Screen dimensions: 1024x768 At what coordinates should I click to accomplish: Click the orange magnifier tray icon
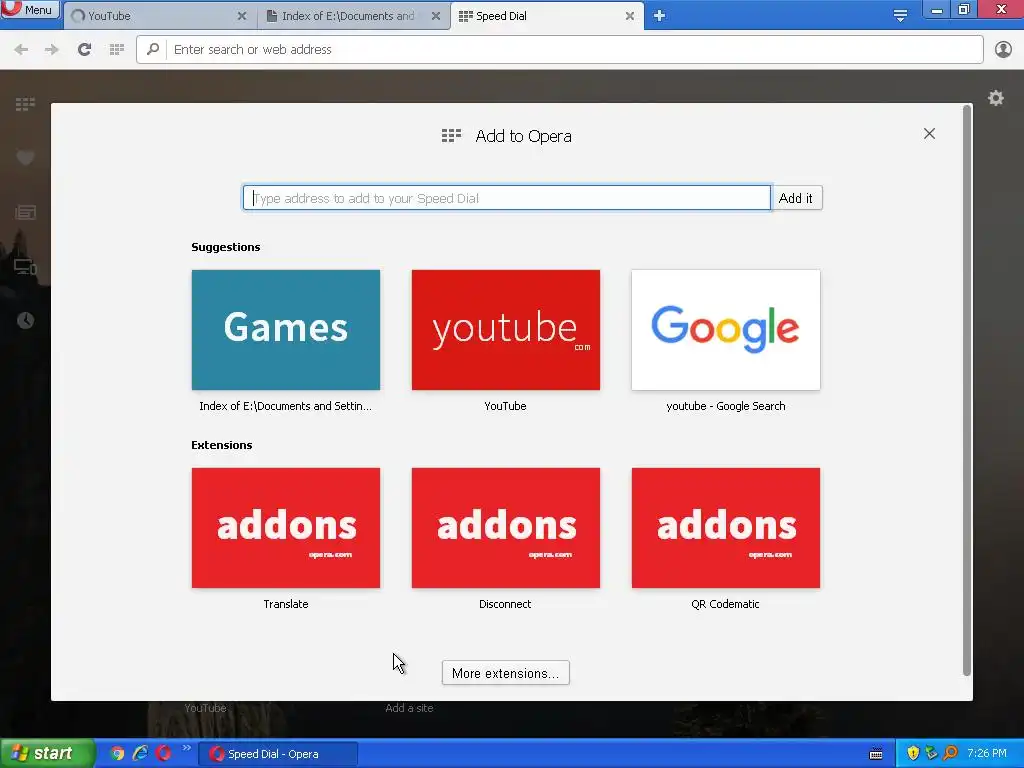pos(950,754)
